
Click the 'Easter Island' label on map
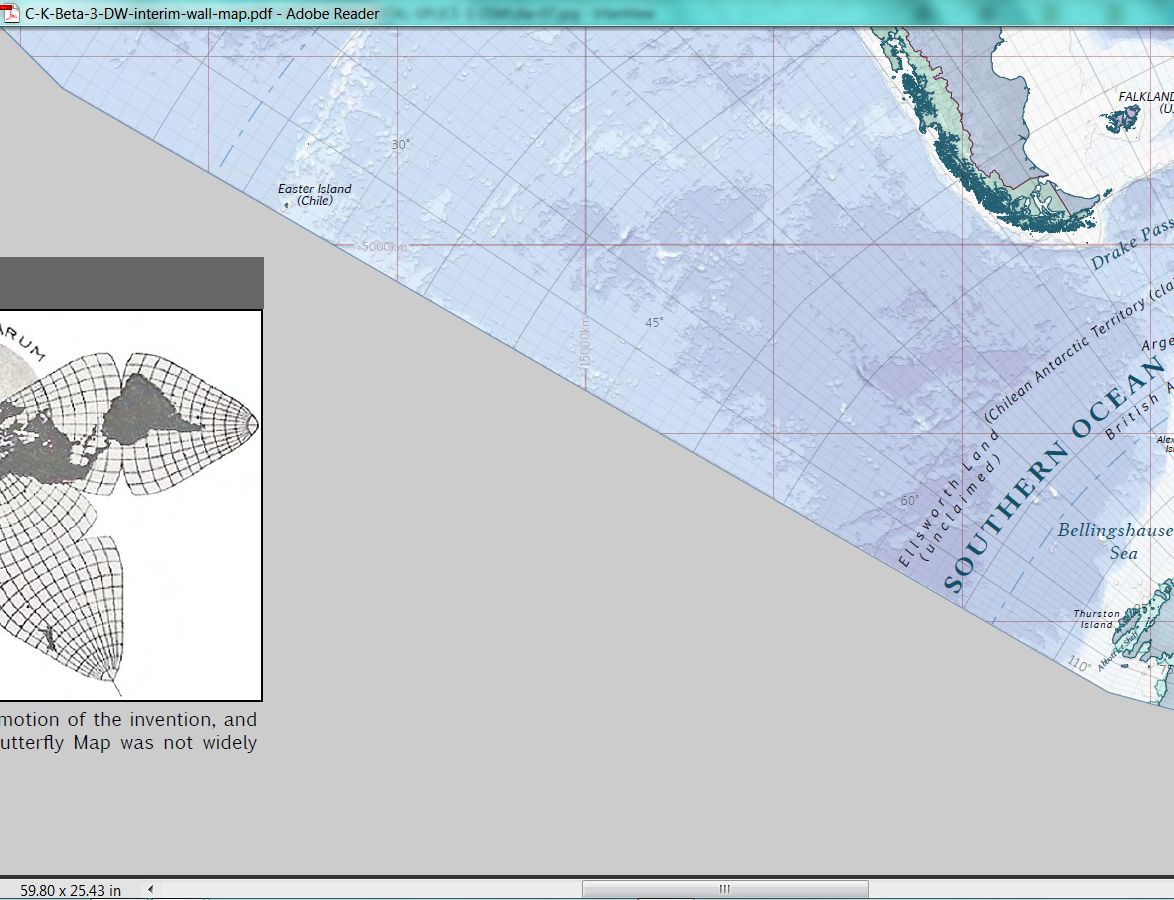coord(314,189)
